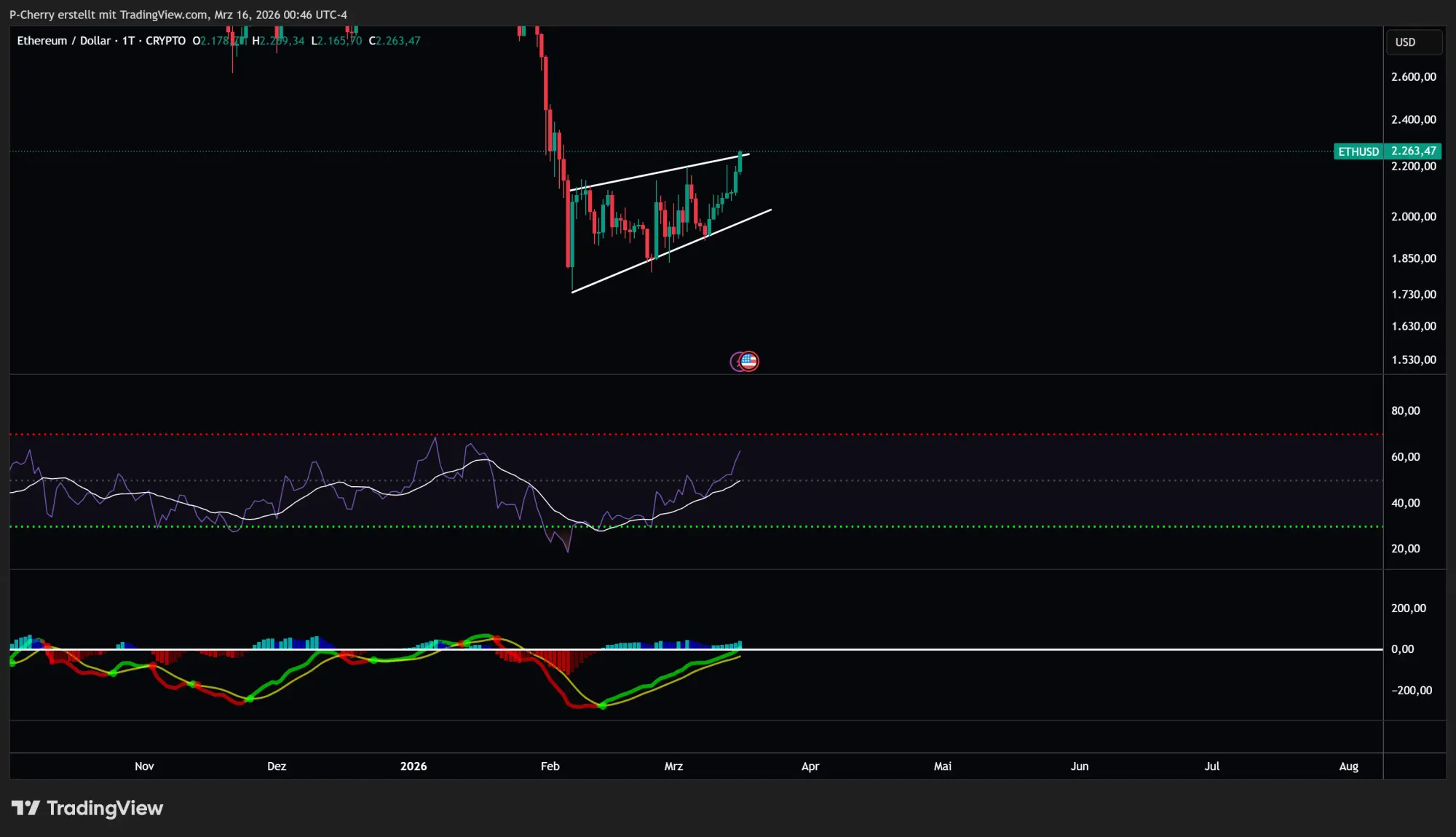Viewport: 1456px width, 837px height.
Task: Select the latest green candle at the channel top
Action: 740,162
